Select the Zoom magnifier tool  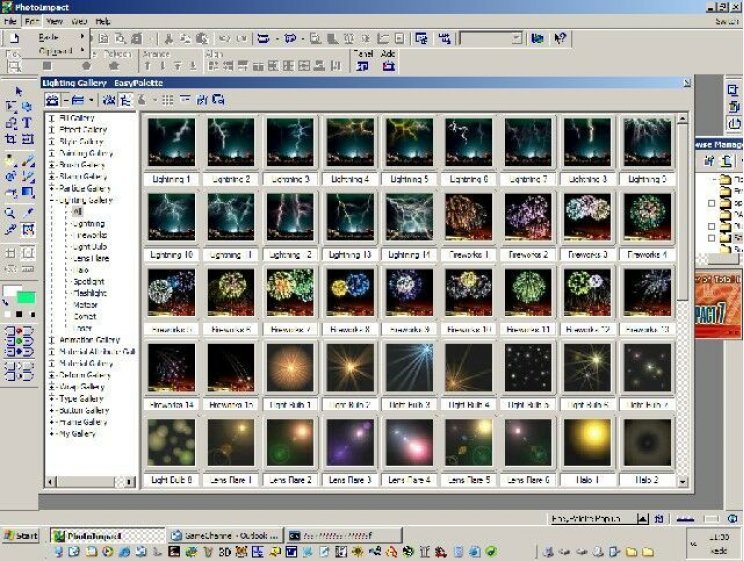coord(9,213)
